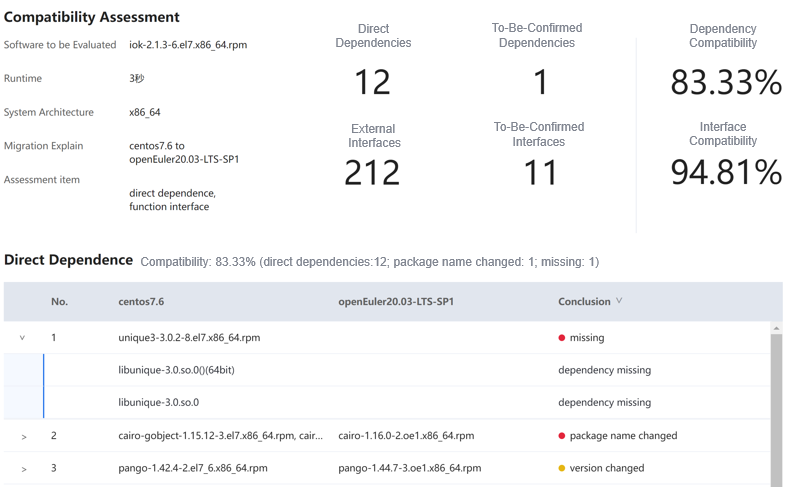This screenshot has width=787, height=493.
Task: Click the cairo-1.16.0-2.oe1.x86_64.rpm package entry
Action: click(406, 436)
